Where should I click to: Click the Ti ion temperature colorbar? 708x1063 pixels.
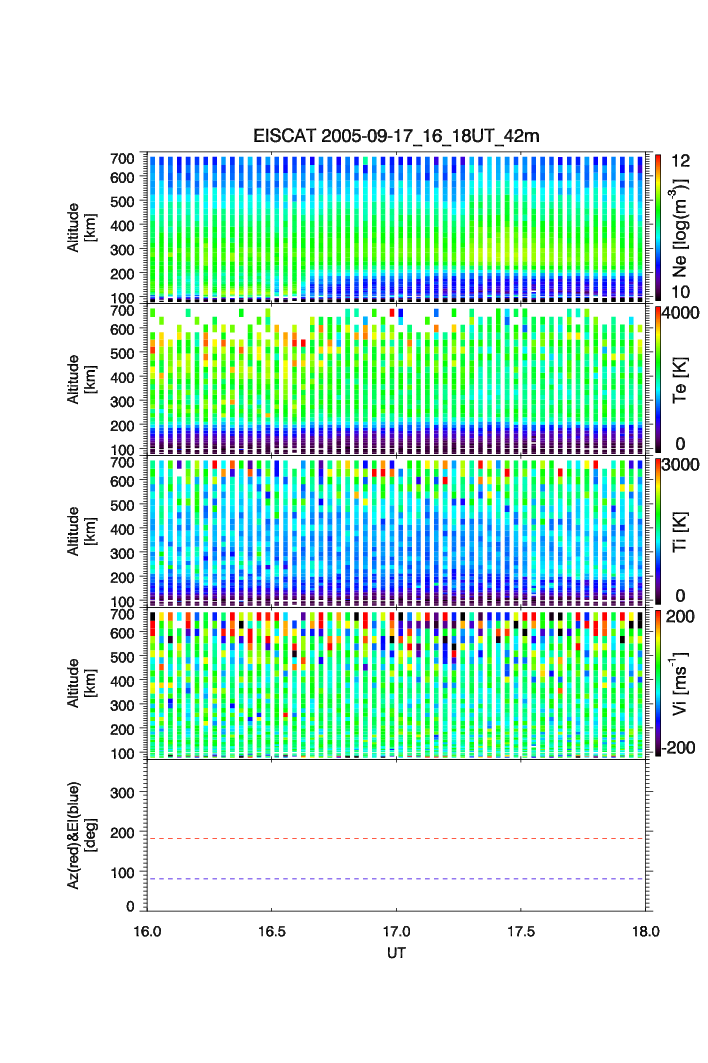[x=658, y=532]
